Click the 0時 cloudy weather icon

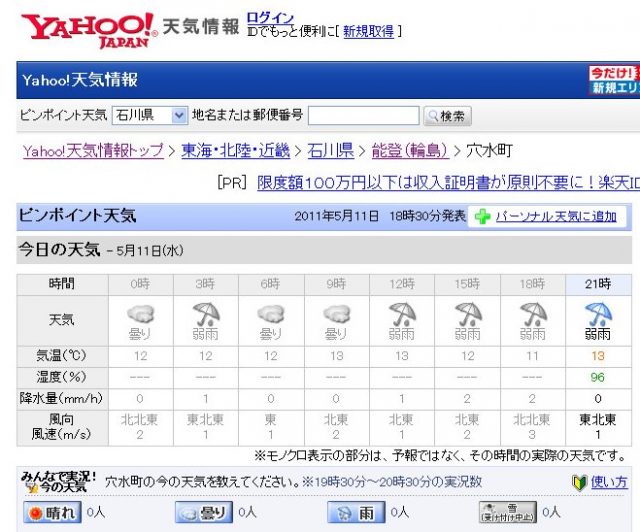[139, 314]
